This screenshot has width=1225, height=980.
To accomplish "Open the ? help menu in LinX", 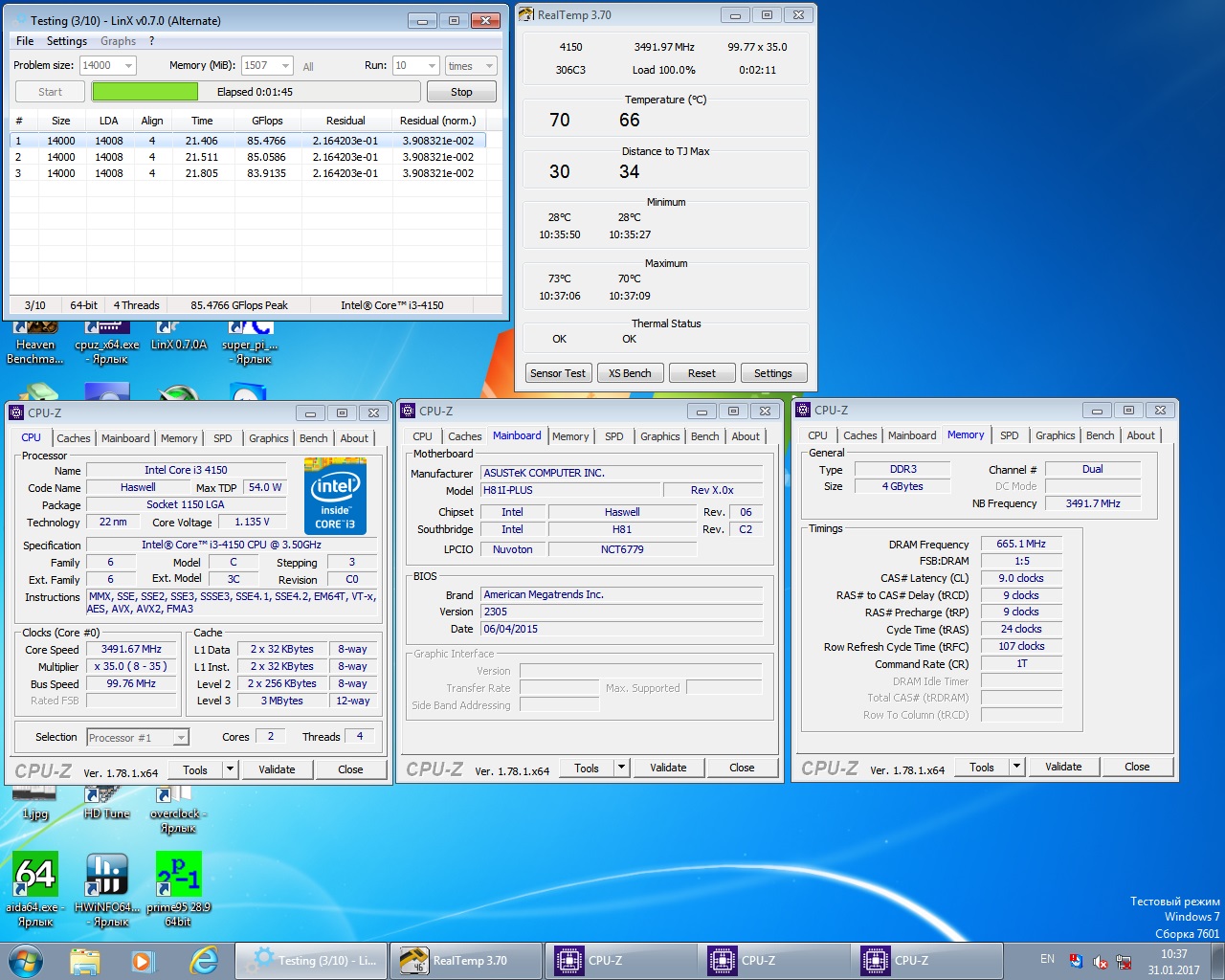I will coord(151,41).
